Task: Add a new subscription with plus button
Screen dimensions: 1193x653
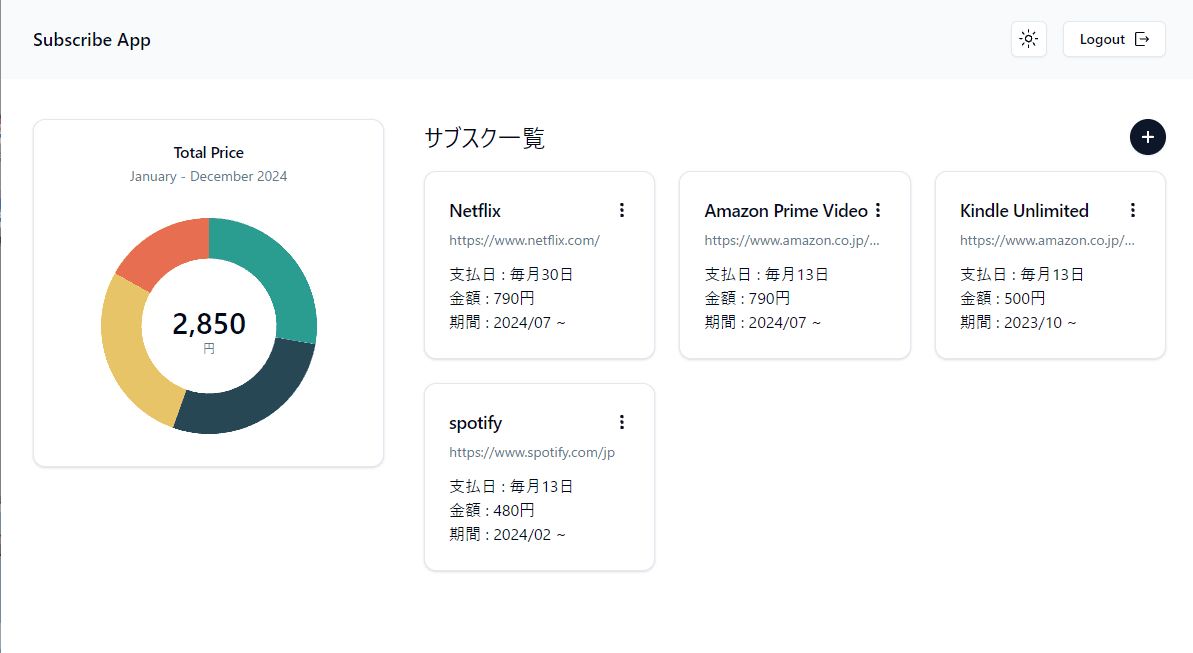Action: click(1147, 137)
